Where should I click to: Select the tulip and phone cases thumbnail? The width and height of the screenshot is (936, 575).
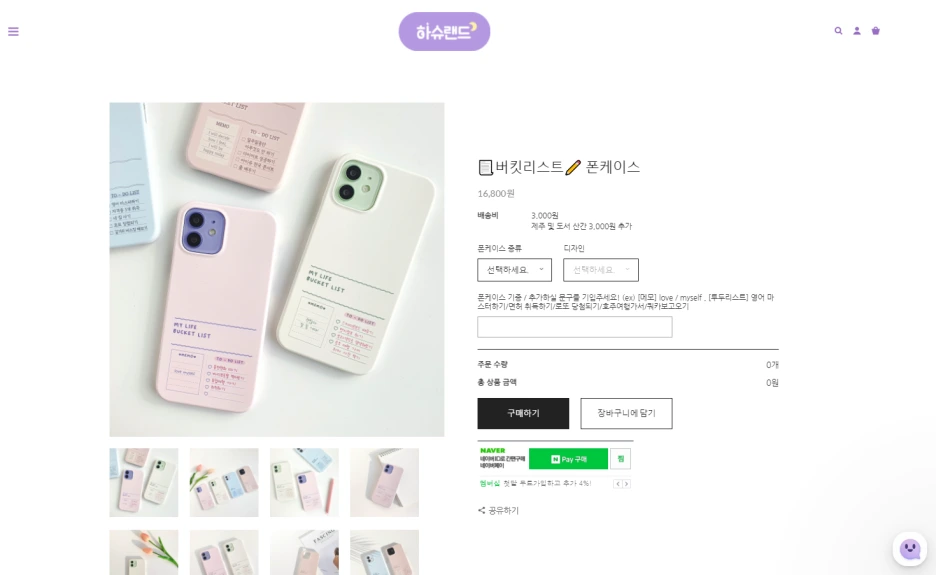pyautogui.click(x=224, y=482)
